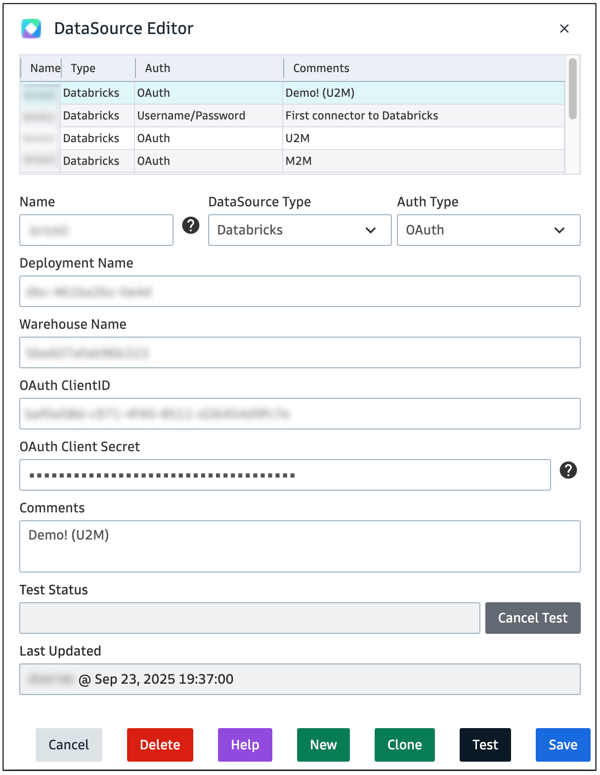Click the help icon beside OAuth Client Secret
The width and height of the screenshot is (600, 775).
(x=568, y=470)
